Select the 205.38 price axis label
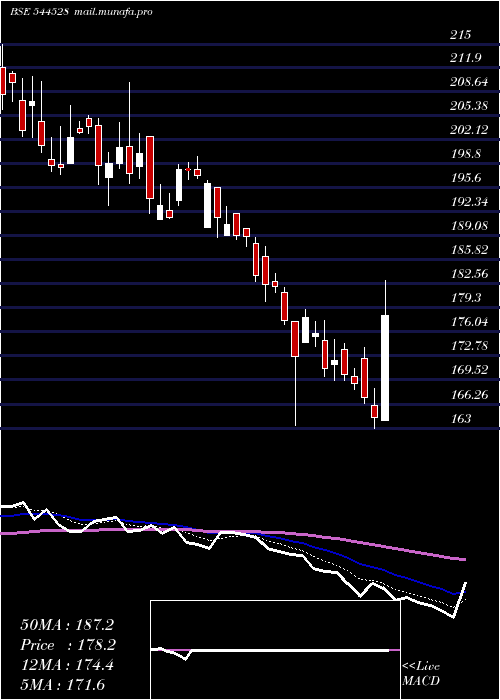Image resolution: width=500 pixels, height=700 pixels. (x=468, y=106)
